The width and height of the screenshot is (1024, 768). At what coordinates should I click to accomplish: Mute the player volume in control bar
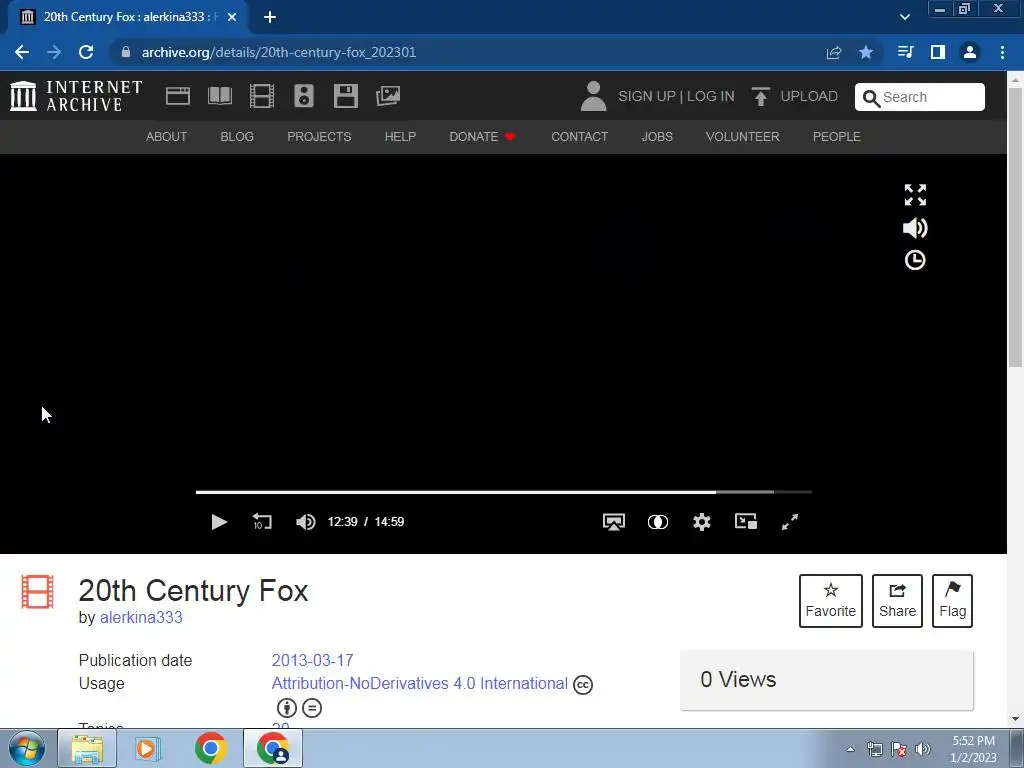point(306,522)
